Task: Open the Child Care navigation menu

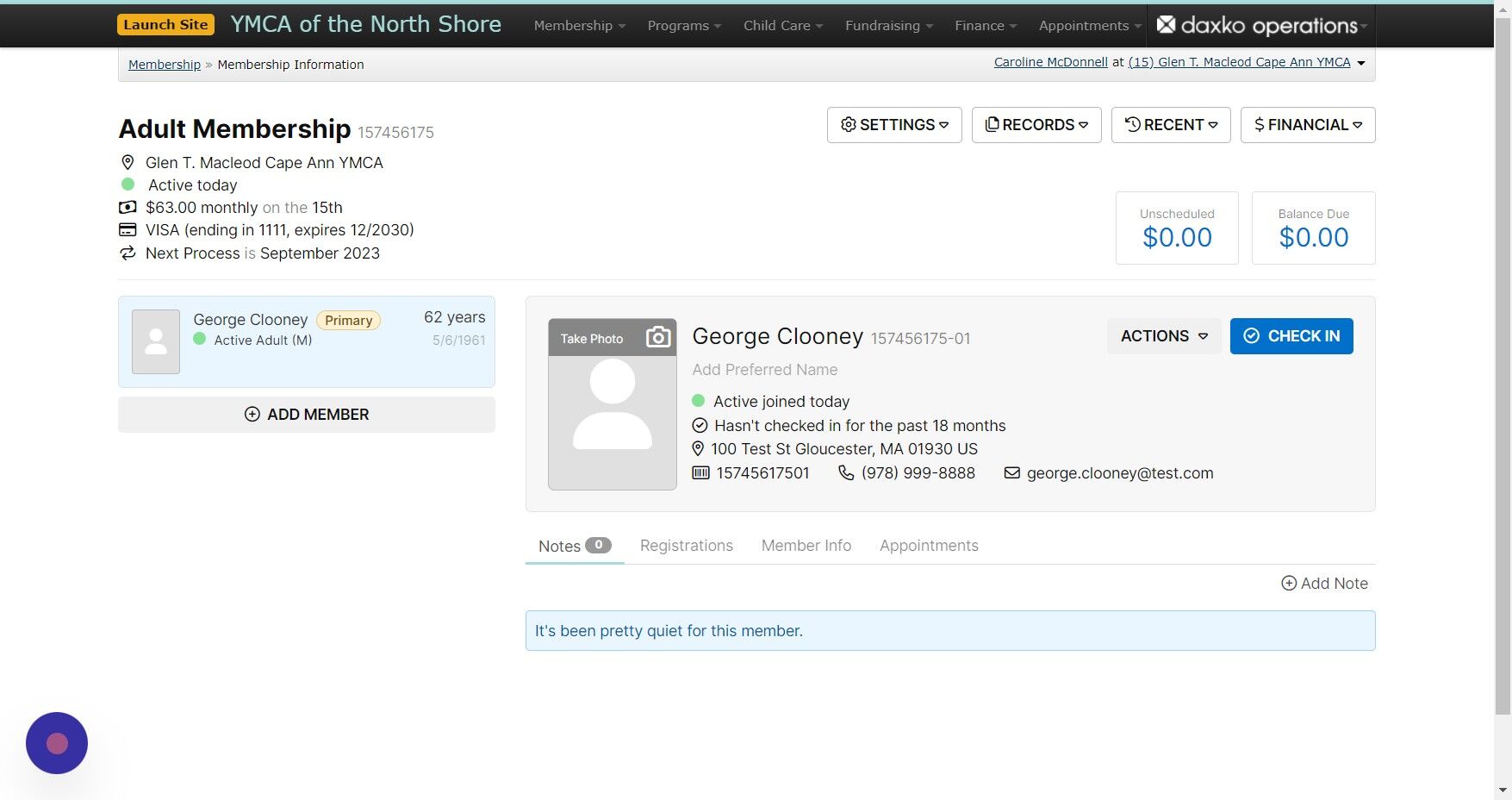Action: coord(783,26)
